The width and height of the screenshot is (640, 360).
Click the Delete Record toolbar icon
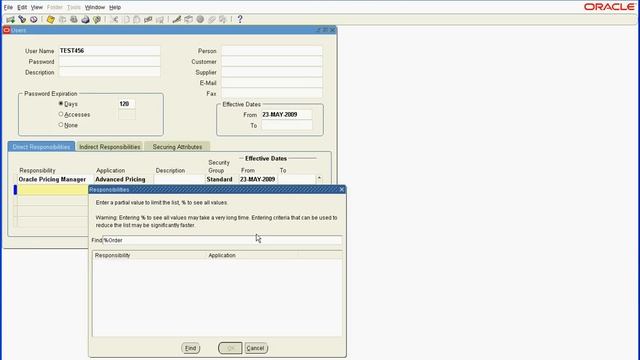[x=160, y=19]
